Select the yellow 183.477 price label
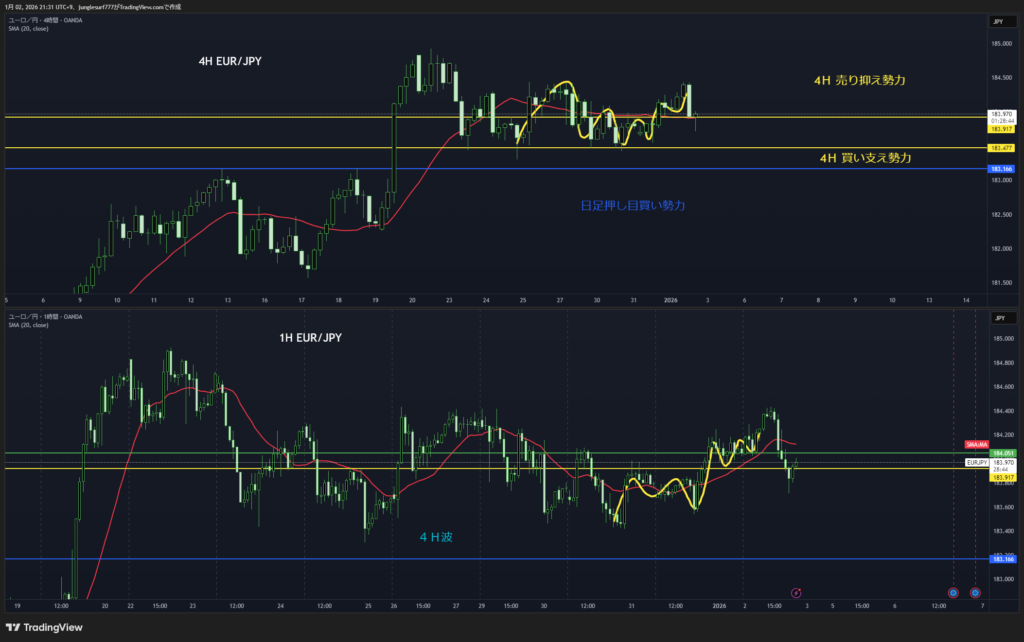1024x642 pixels. pyautogui.click(x=1001, y=148)
